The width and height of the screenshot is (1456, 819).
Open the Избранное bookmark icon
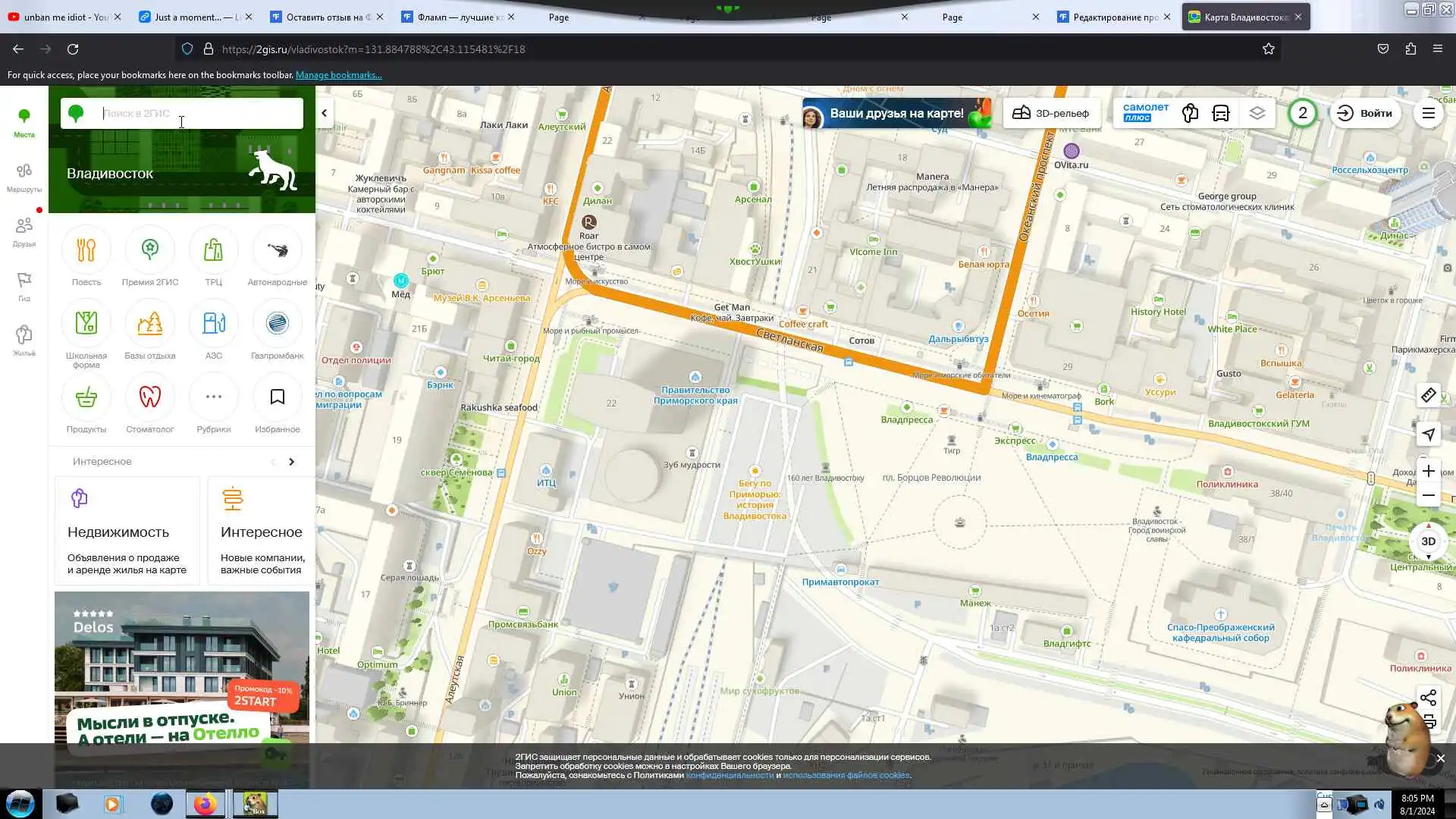[x=277, y=397]
